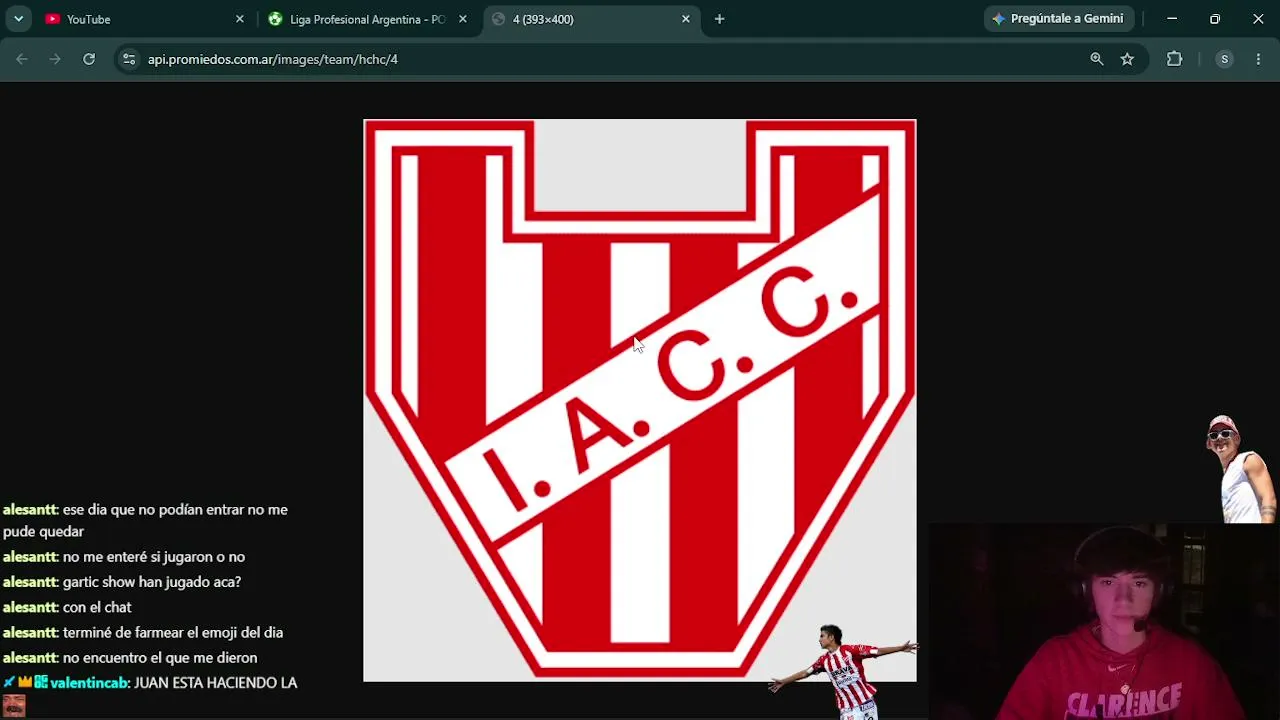
Task: Switch to the YouTube tab
Action: pos(145,19)
